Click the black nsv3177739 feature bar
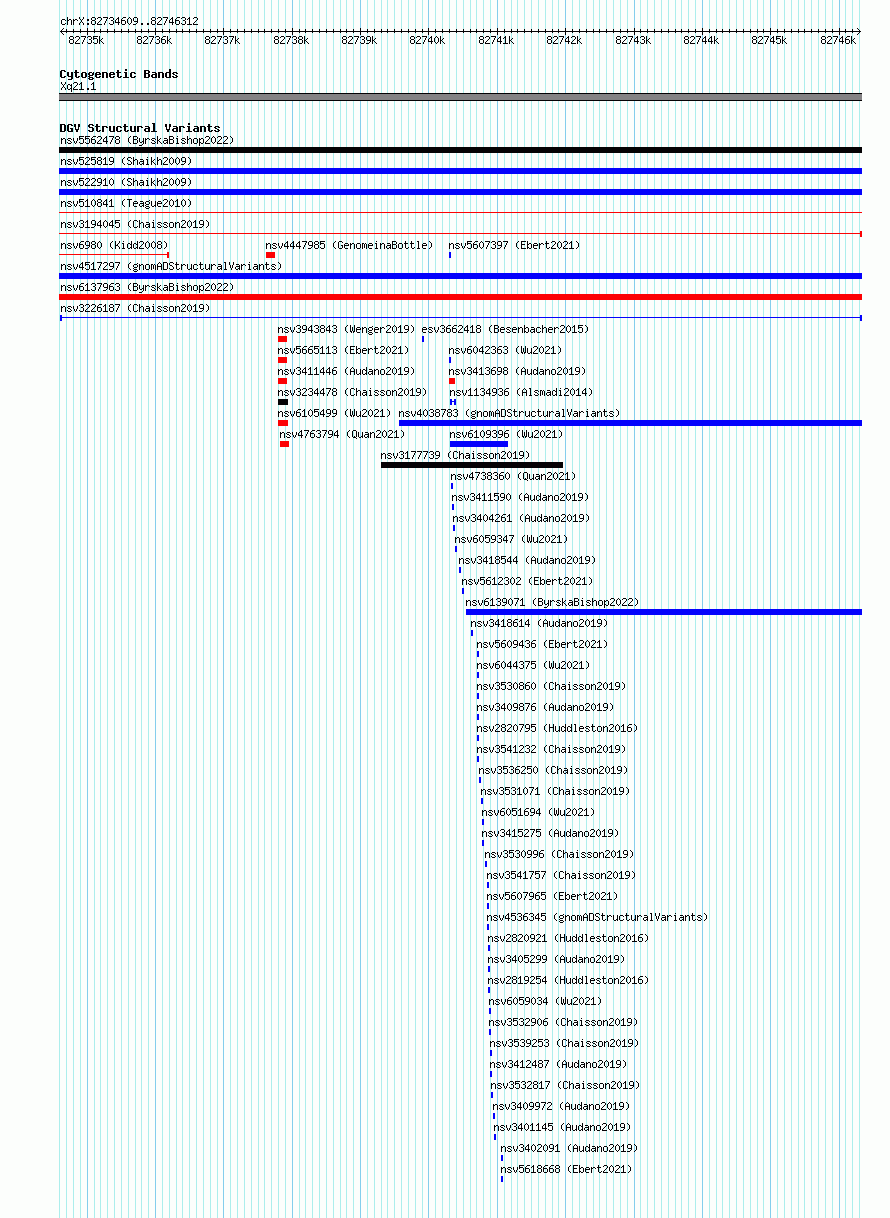Viewport: 890px width, 1218px height. 472,465
